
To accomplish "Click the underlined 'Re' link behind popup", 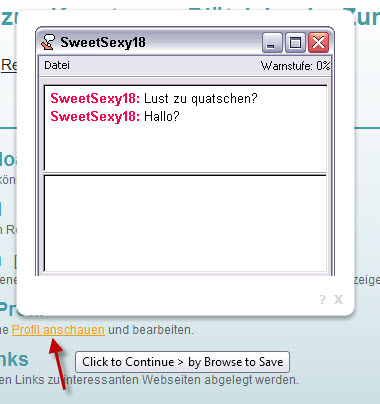I will (x=9, y=65).
